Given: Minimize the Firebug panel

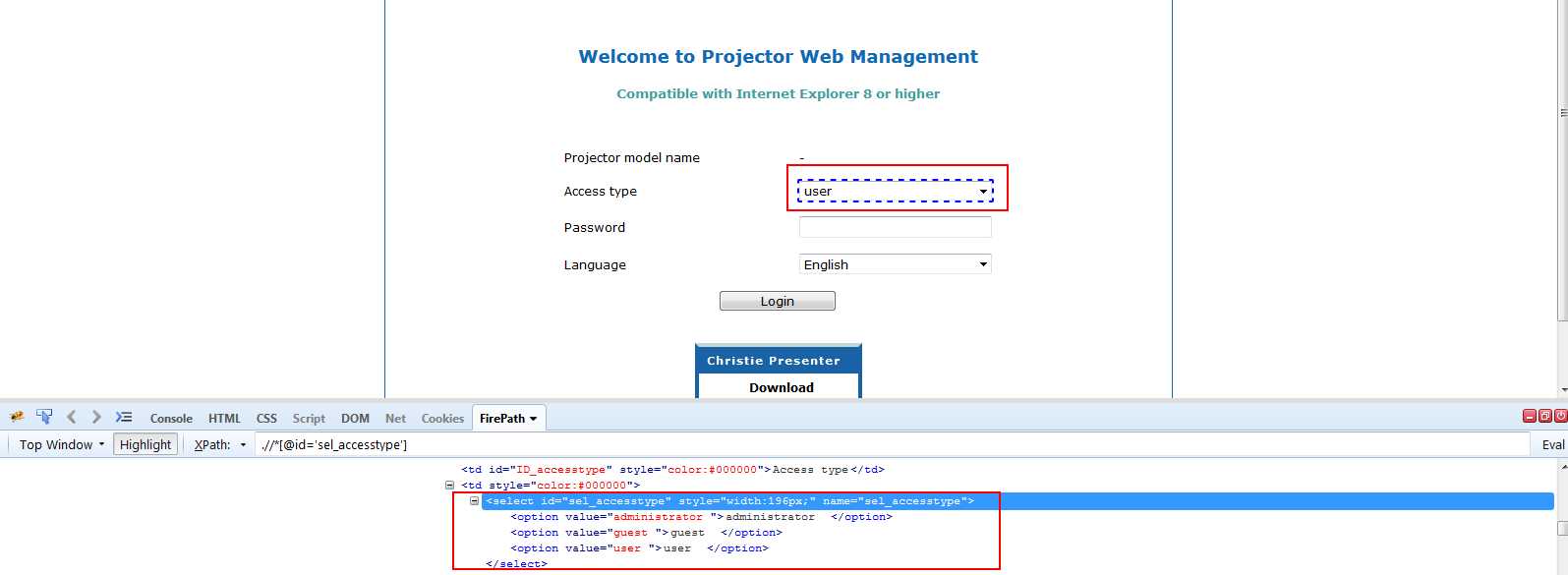Looking at the screenshot, I should point(1529,417).
